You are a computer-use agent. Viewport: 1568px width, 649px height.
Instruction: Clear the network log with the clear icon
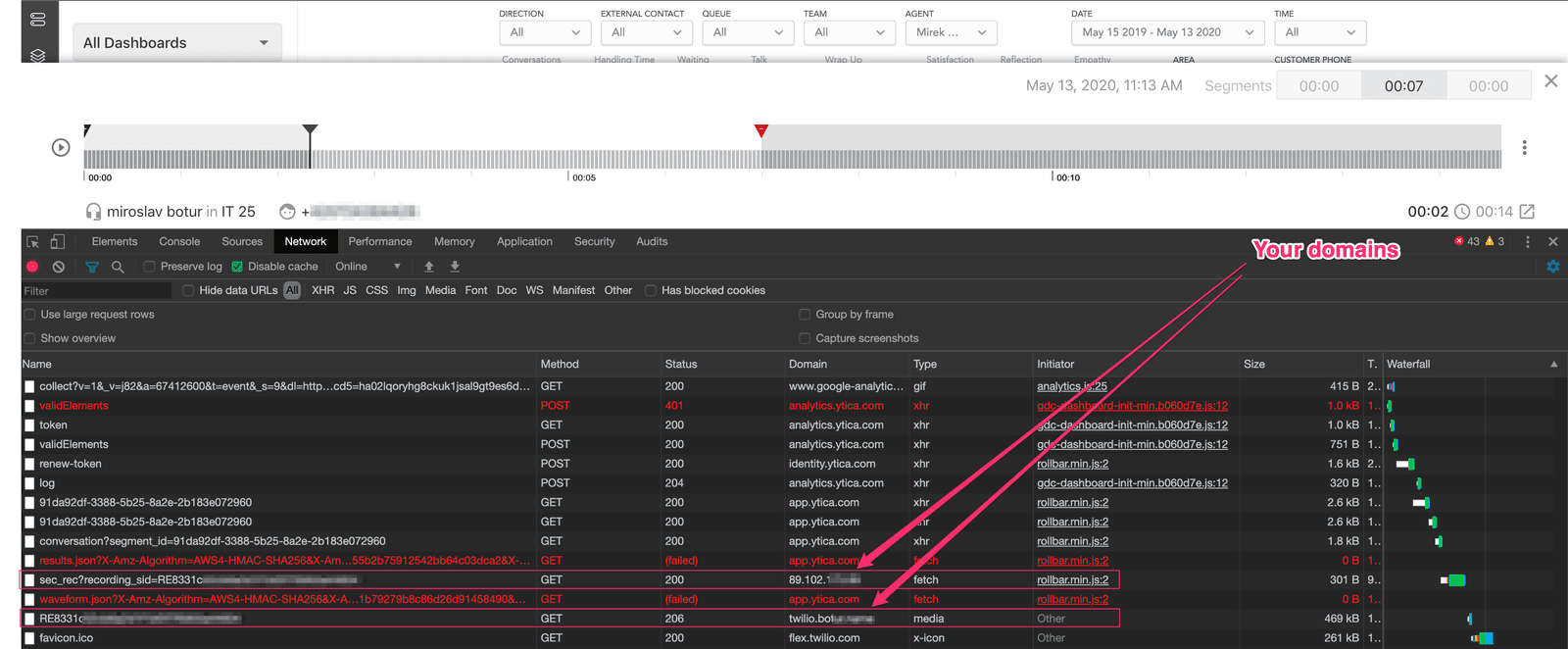pos(59,267)
